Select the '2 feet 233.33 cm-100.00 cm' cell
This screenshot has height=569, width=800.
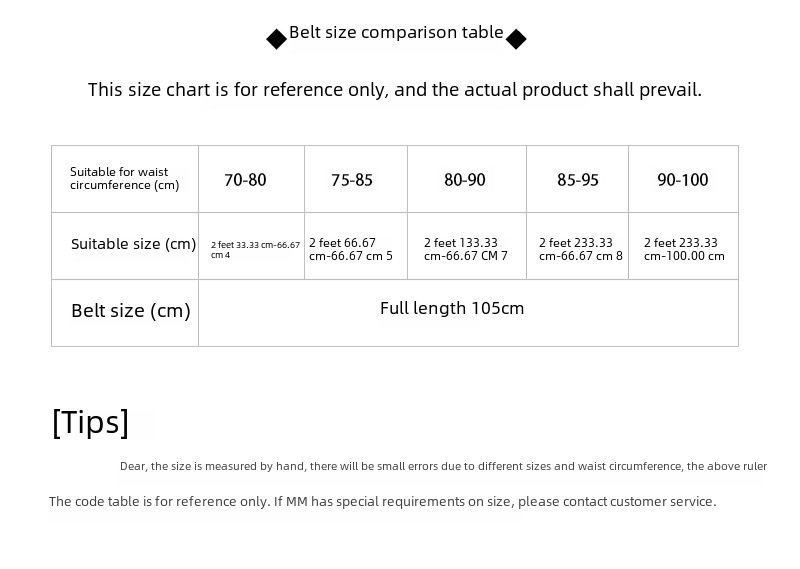coord(684,249)
